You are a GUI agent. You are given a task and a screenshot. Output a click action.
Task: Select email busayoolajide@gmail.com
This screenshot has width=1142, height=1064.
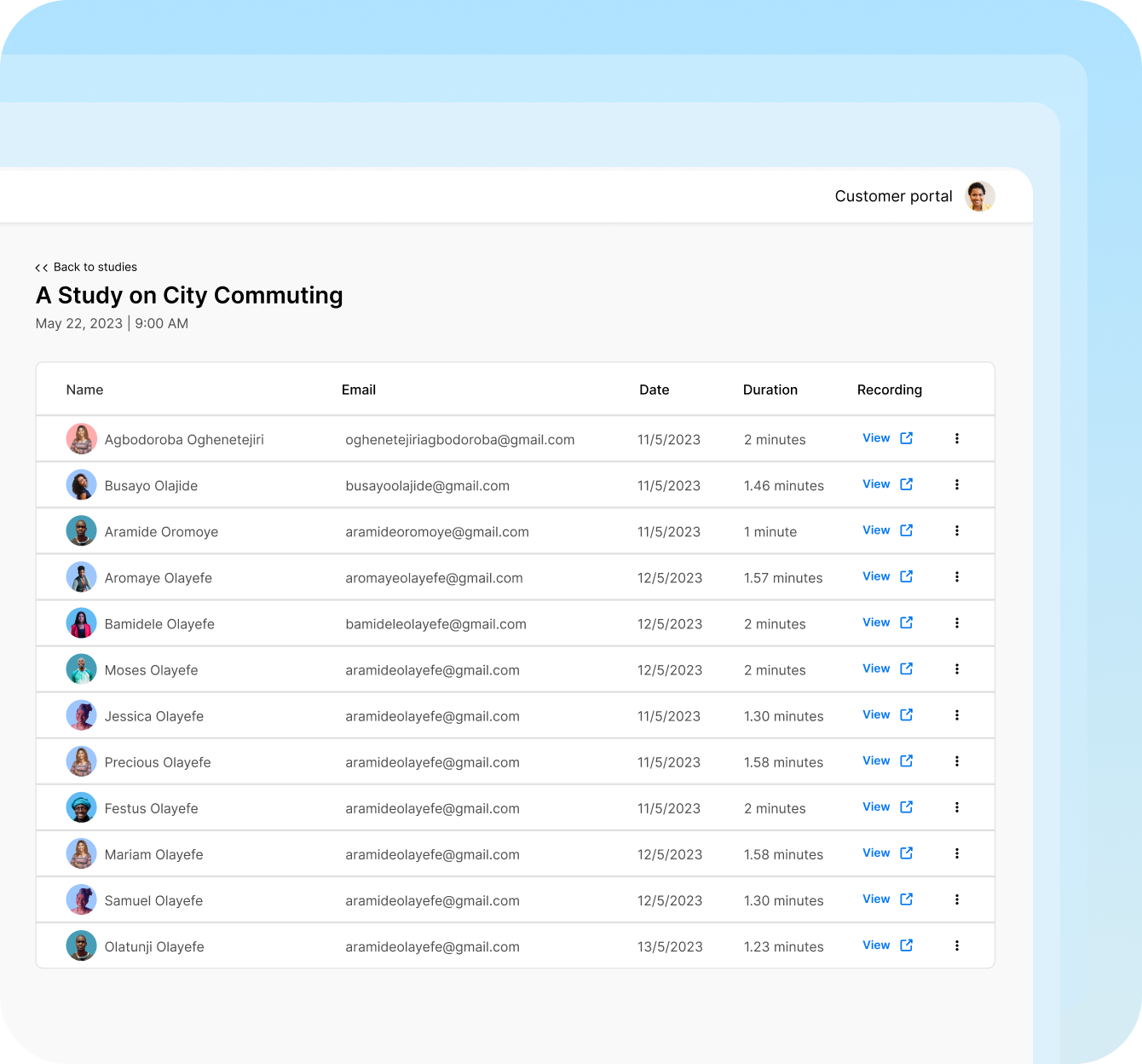[428, 486]
